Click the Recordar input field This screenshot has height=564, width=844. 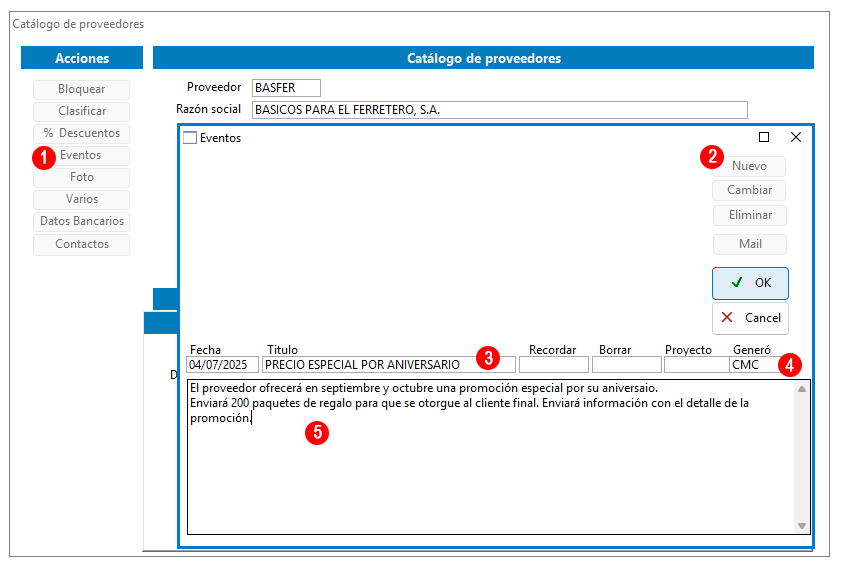(553, 365)
